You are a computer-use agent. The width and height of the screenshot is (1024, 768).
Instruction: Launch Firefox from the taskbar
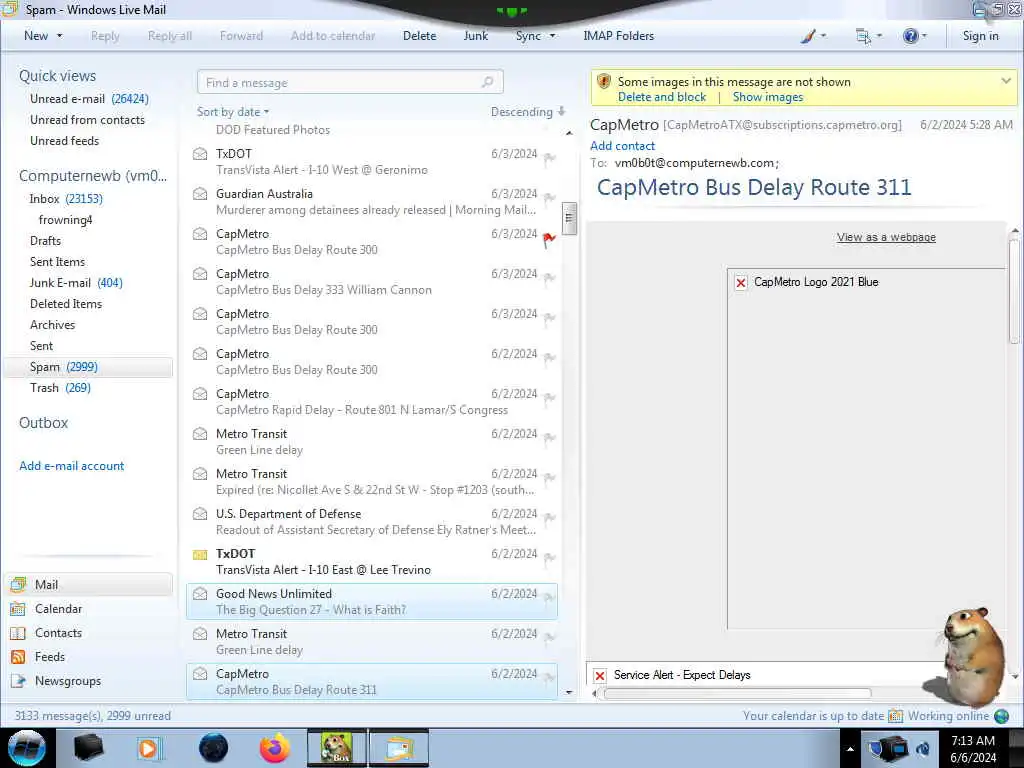point(275,748)
